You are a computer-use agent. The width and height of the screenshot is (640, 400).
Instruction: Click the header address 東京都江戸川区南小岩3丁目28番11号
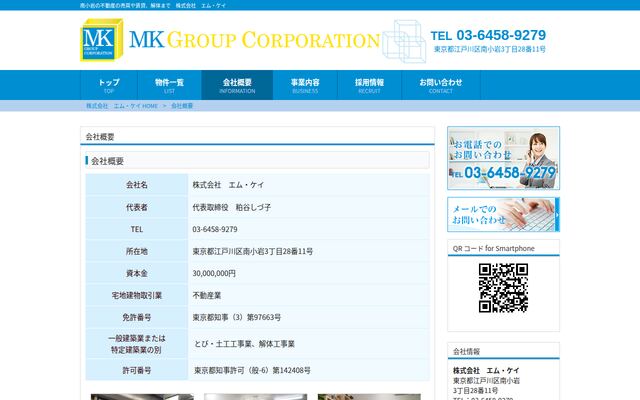[489, 49]
